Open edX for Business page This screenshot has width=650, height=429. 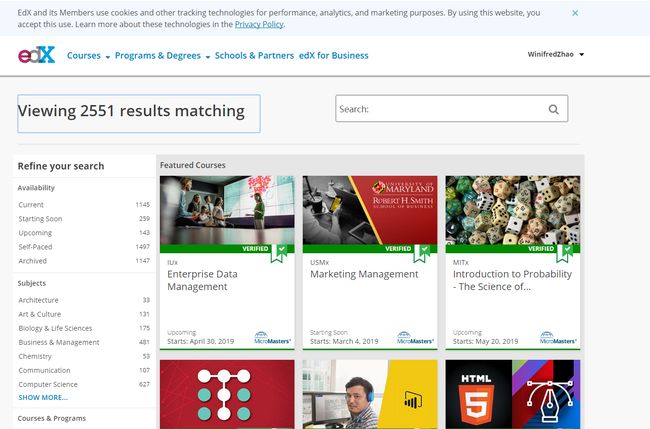pyautogui.click(x=333, y=56)
